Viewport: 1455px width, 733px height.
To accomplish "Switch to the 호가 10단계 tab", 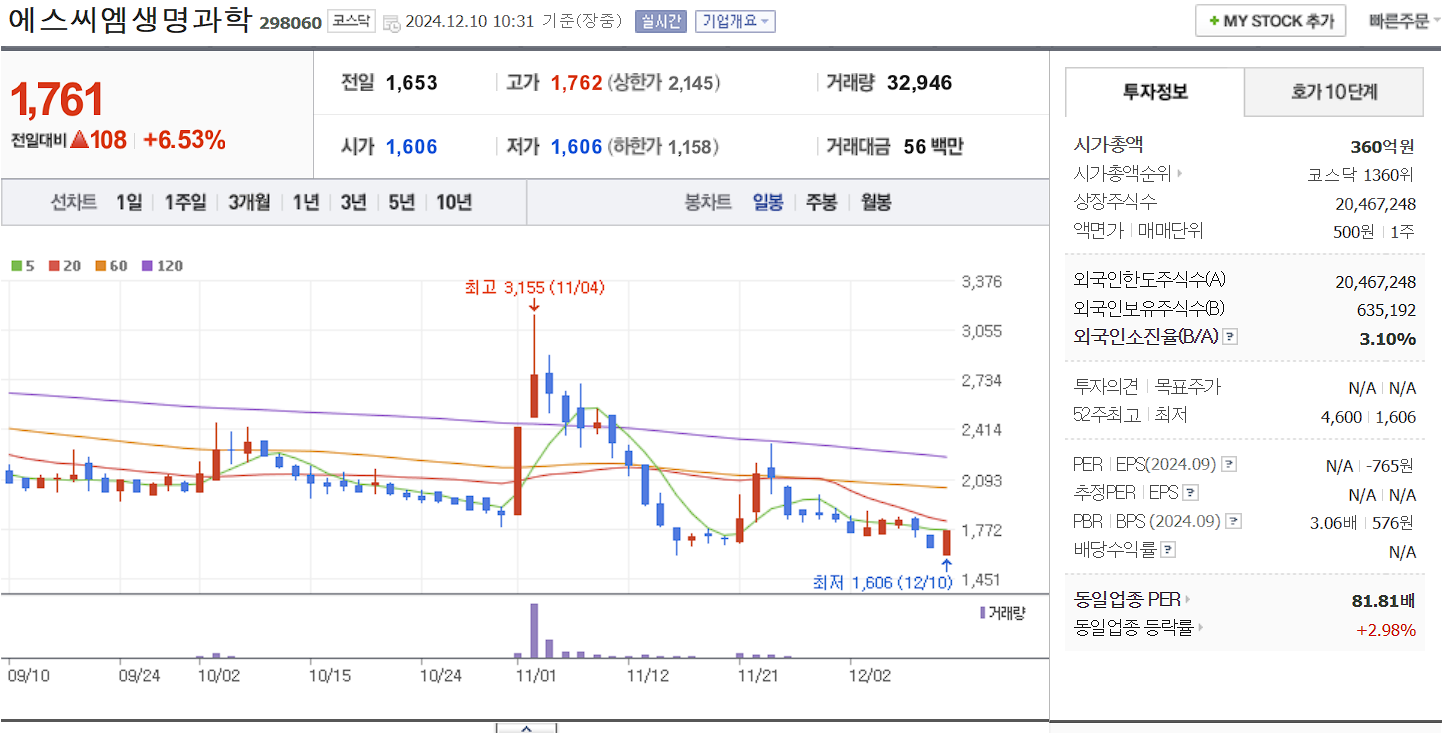I will pyautogui.click(x=1333, y=91).
